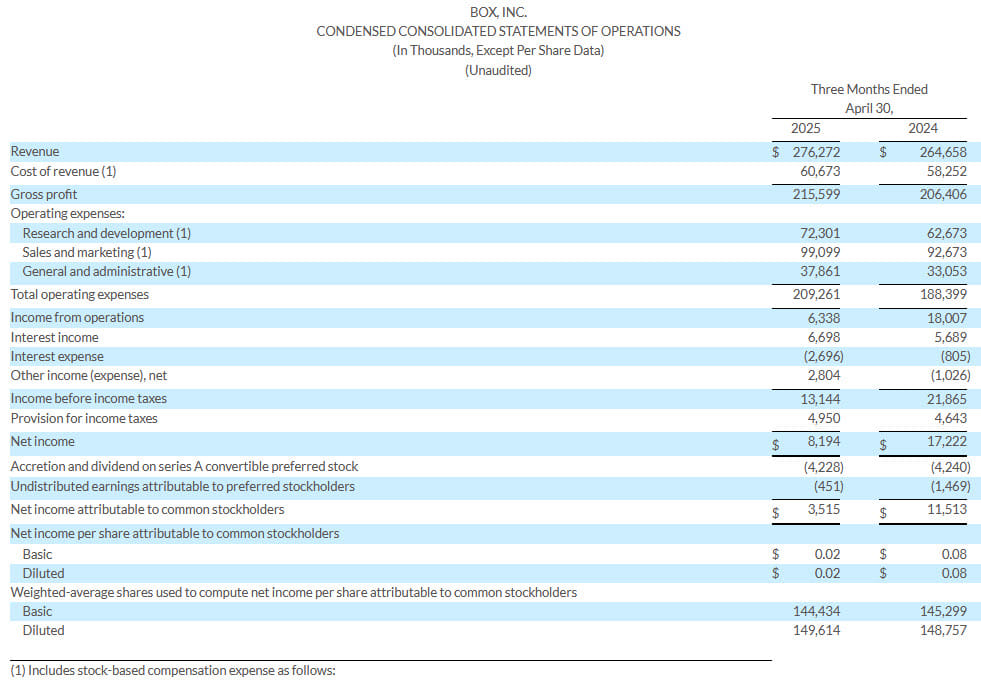
Task: Click the 'BOX, INC.' title text
Action: click(x=498, y=12)
